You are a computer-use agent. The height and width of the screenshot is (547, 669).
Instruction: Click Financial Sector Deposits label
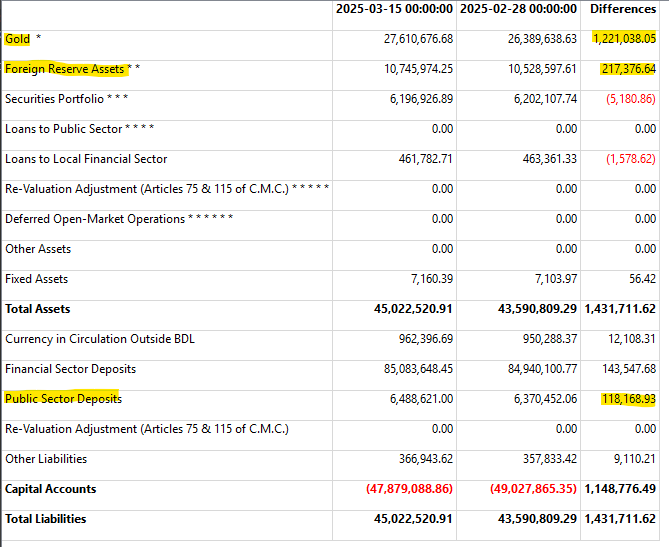click(x=70, y=369)
